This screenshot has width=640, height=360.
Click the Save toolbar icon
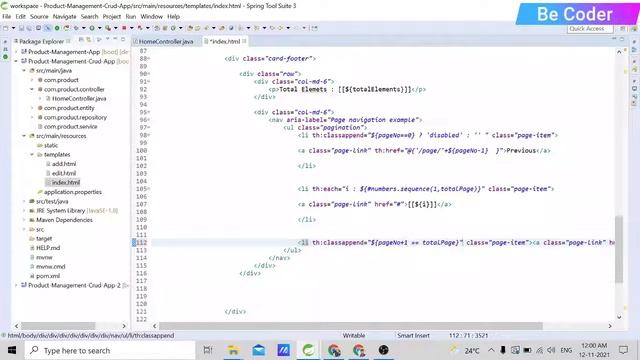[x=22, y=28]
